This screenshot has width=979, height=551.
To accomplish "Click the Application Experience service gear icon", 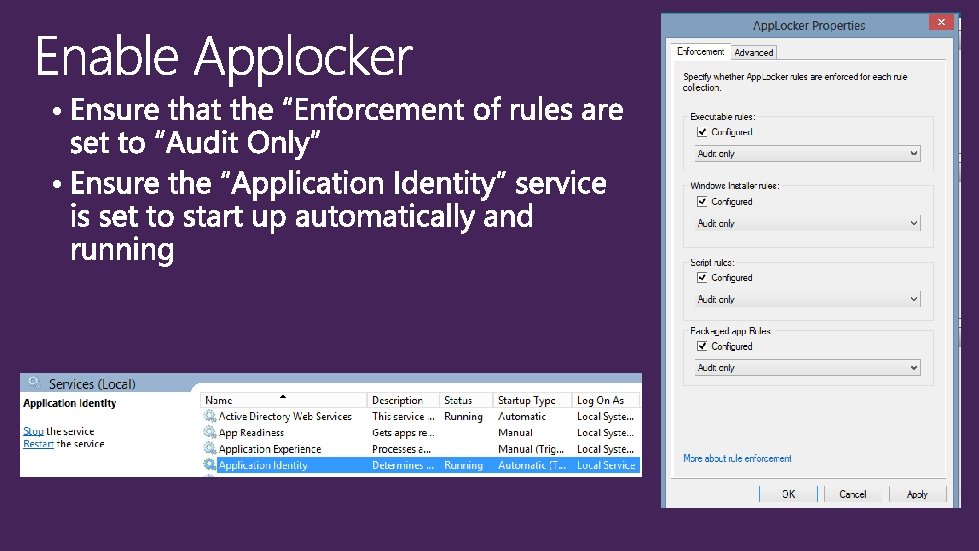I will coord(210,449).
